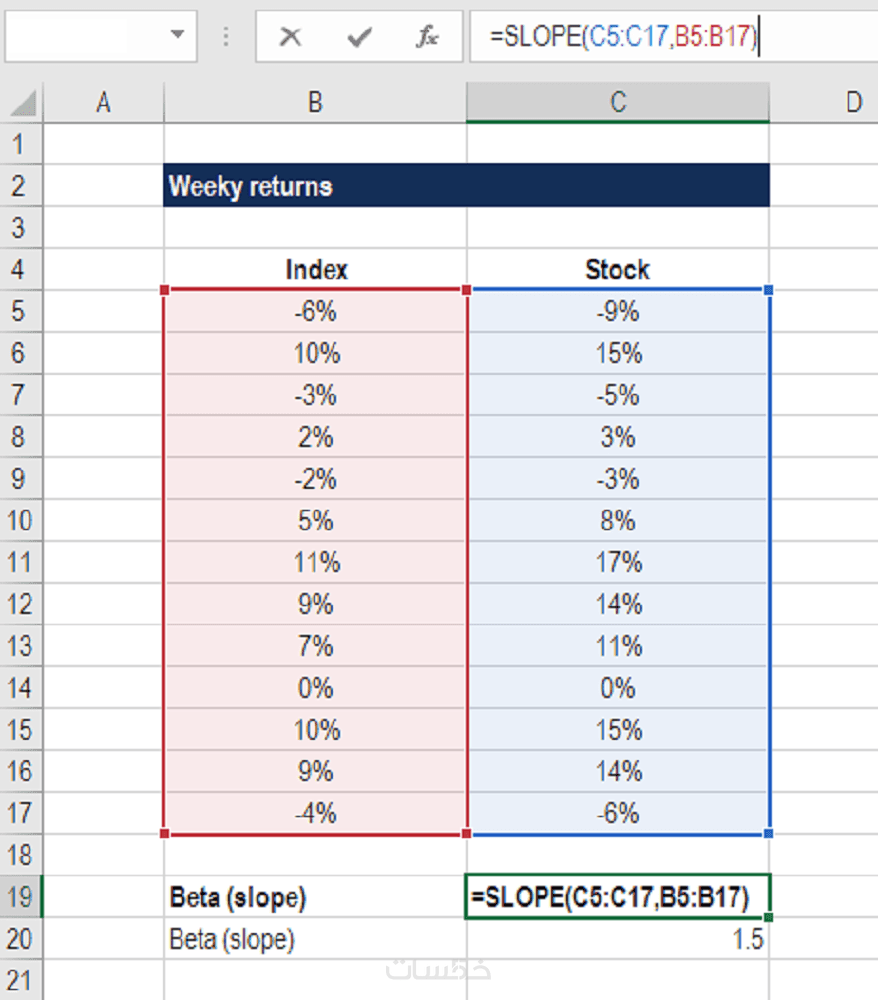Expand the Name Box dropdown arrow

[x=178, y=34]
